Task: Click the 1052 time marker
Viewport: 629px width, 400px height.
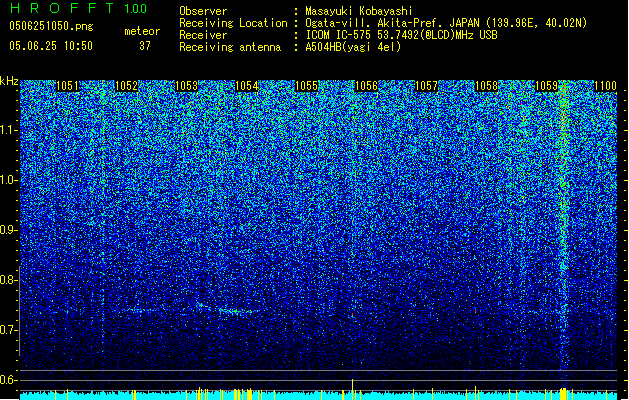Action: [x=127, y=86]
